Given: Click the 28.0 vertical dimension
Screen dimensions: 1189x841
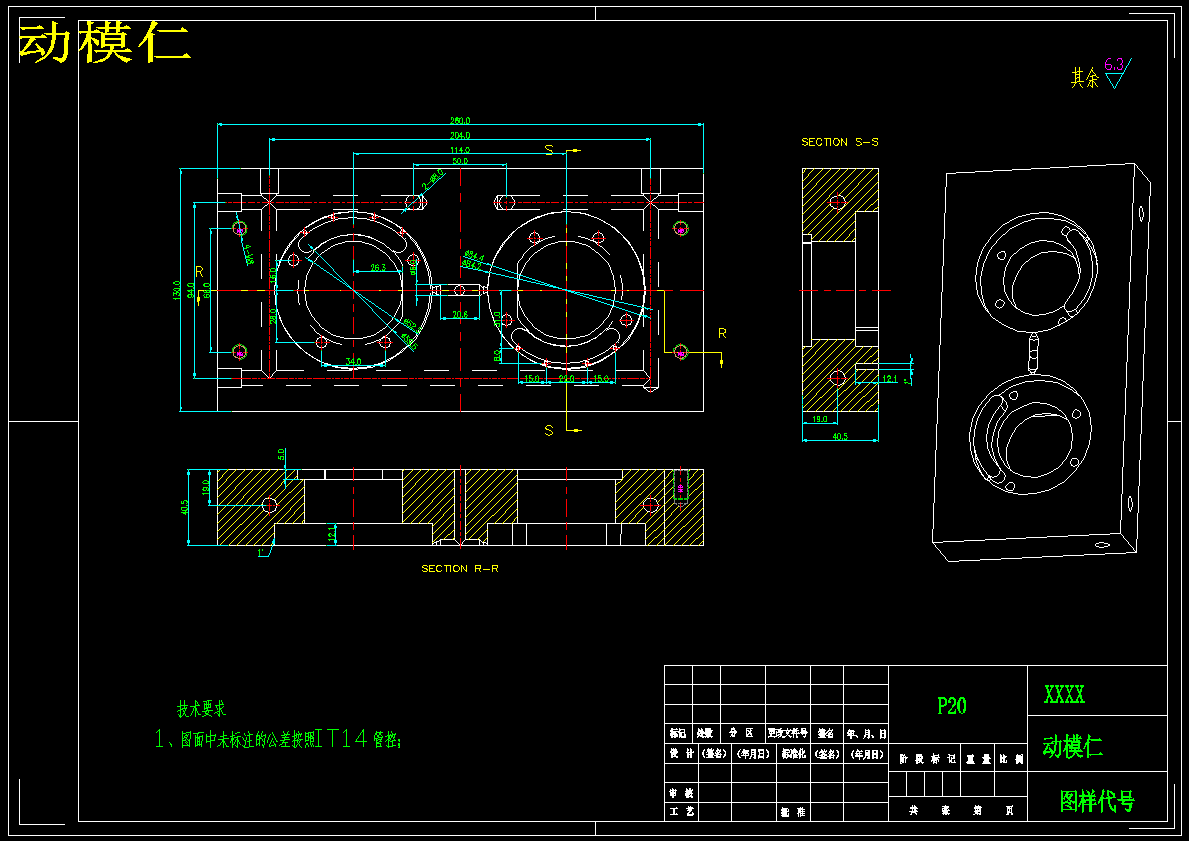Looking at the screenshot, I should (x=273, y=315).
